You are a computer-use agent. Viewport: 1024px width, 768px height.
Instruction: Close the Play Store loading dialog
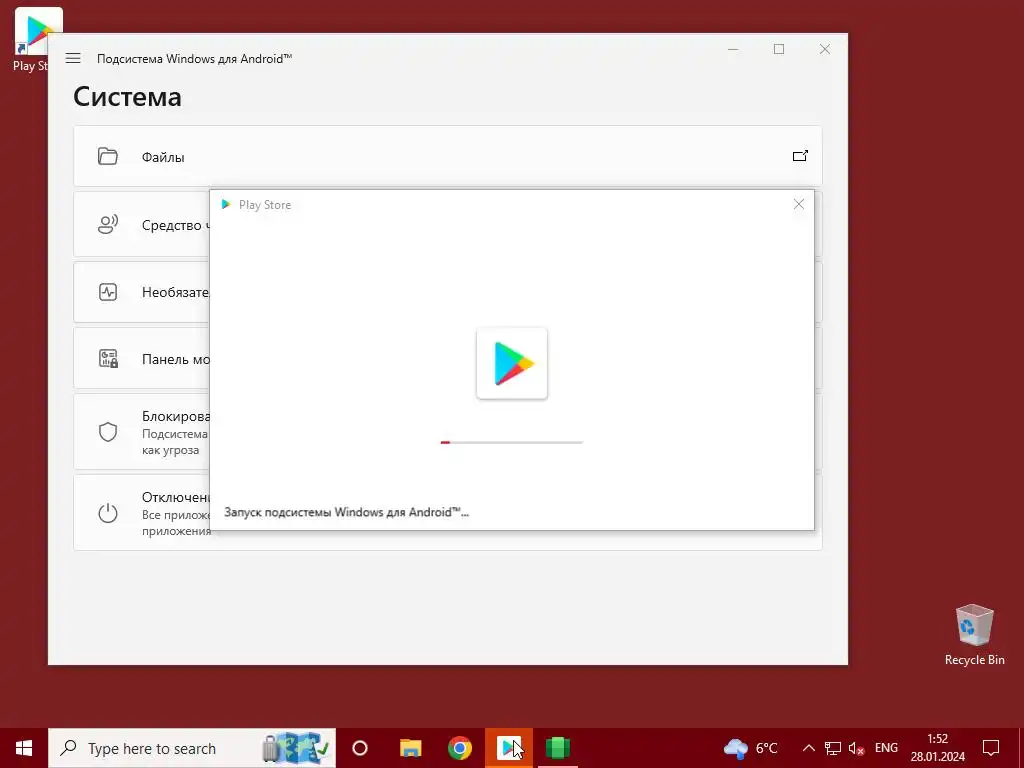799,204
